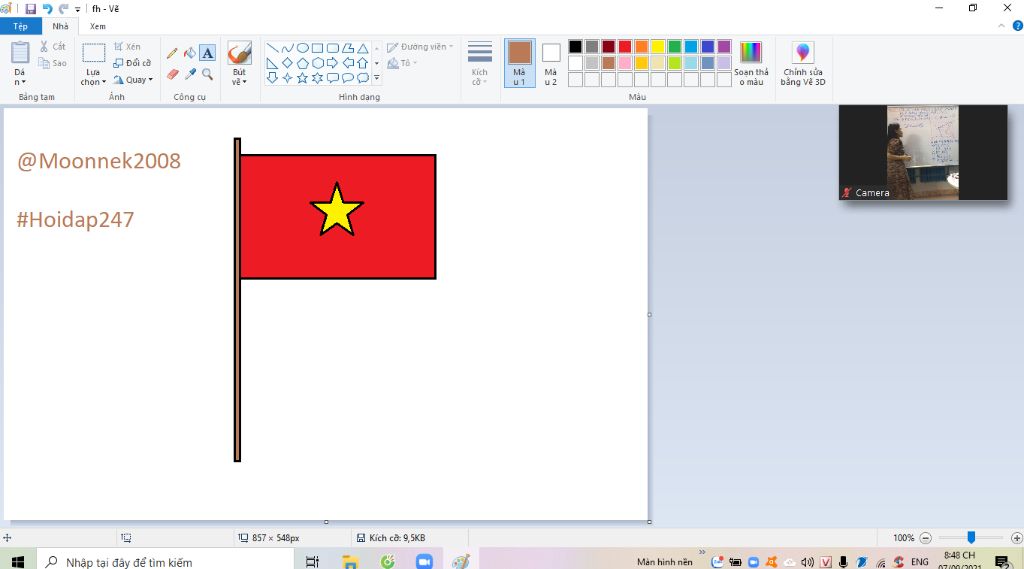Choose the four-point star shape
The image size is (1024, 569).
(287, 78)
